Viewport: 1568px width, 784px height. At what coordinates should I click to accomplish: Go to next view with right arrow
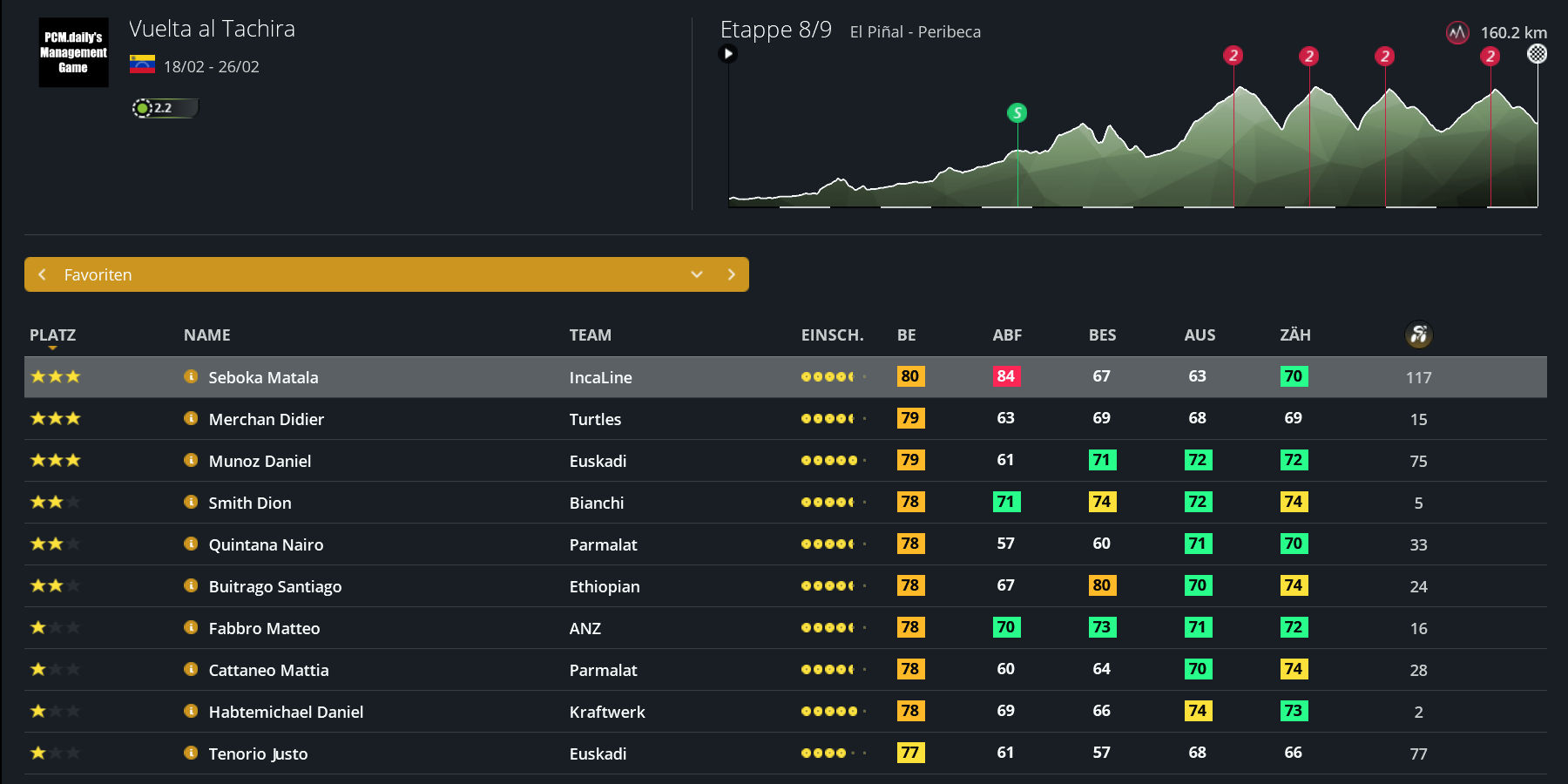click(731, 274)
